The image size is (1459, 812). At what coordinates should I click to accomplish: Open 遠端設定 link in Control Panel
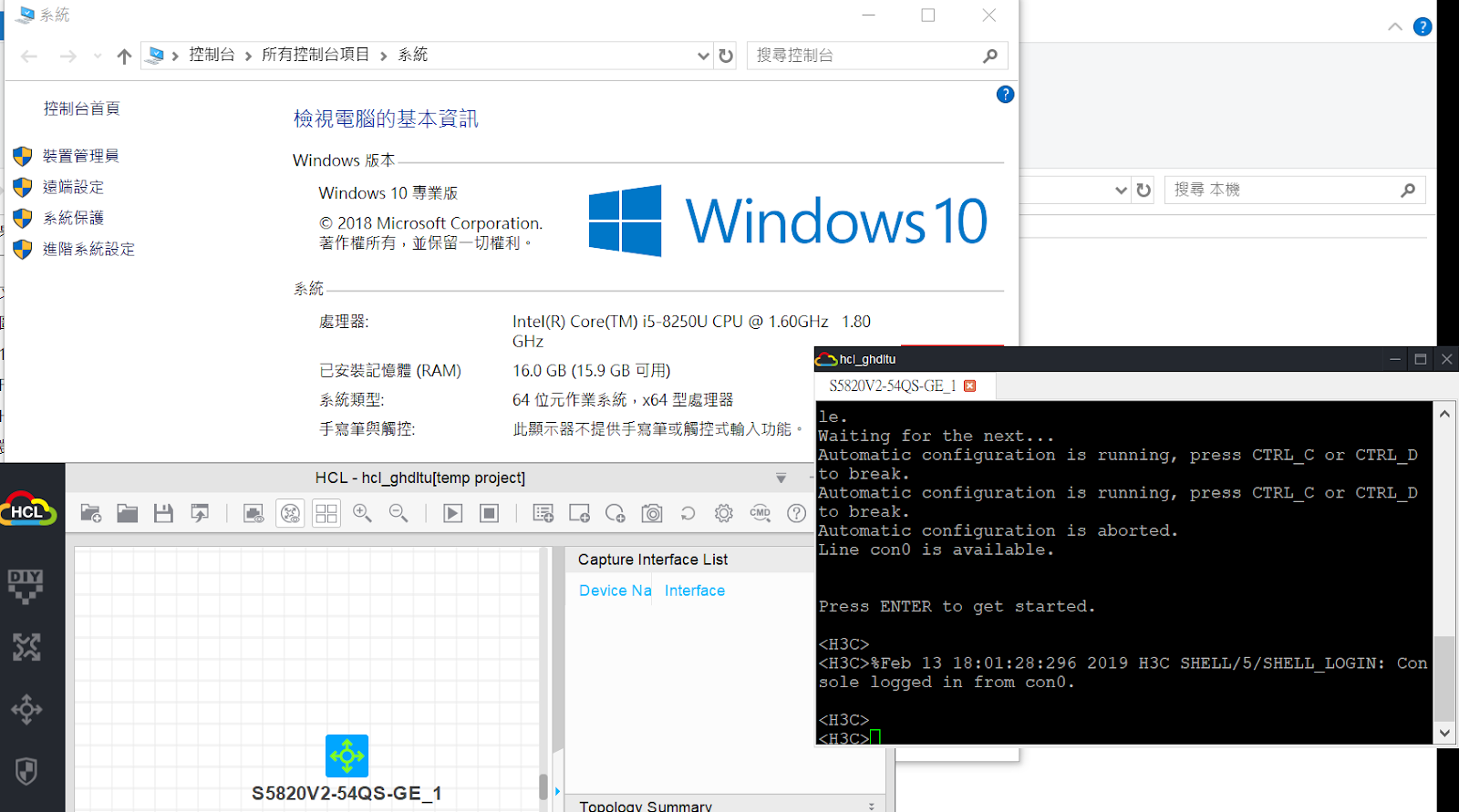73,187
